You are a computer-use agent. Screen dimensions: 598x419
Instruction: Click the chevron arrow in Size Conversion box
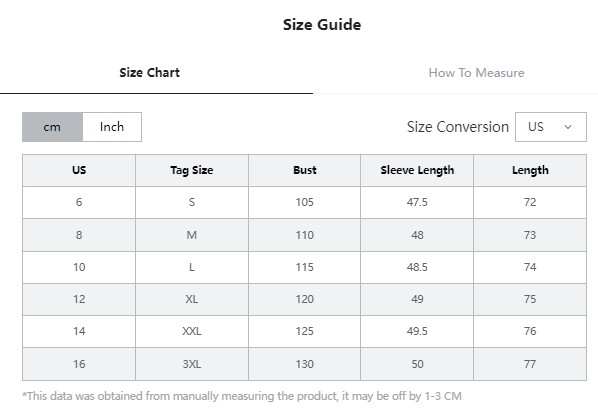point(568,127)
